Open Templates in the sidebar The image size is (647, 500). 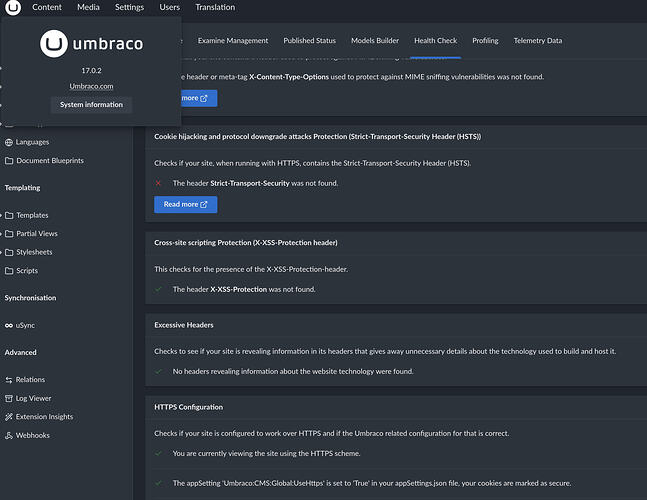click(x=32, y=215)
